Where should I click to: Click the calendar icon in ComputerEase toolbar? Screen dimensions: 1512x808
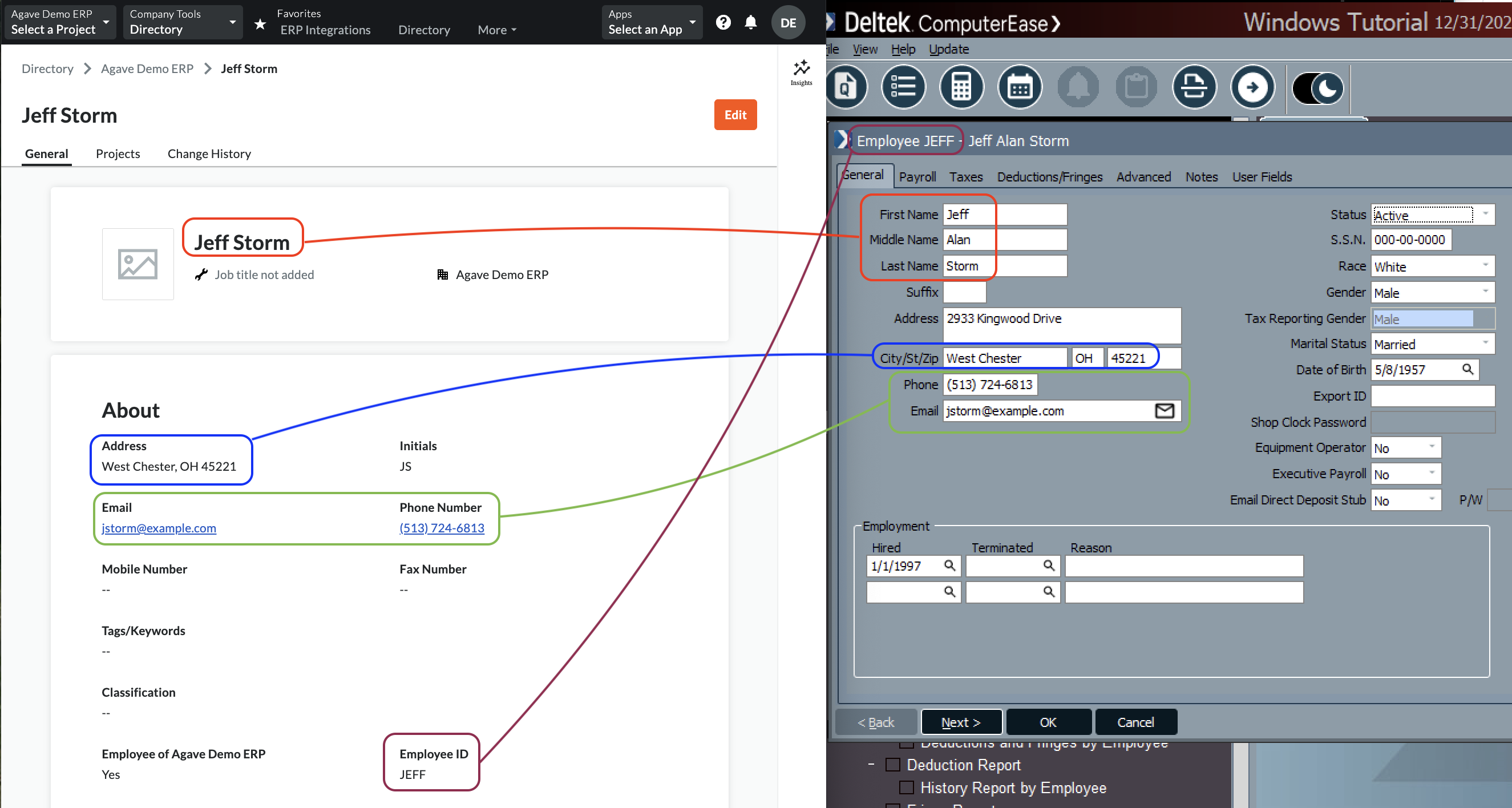coord(1020,86)
